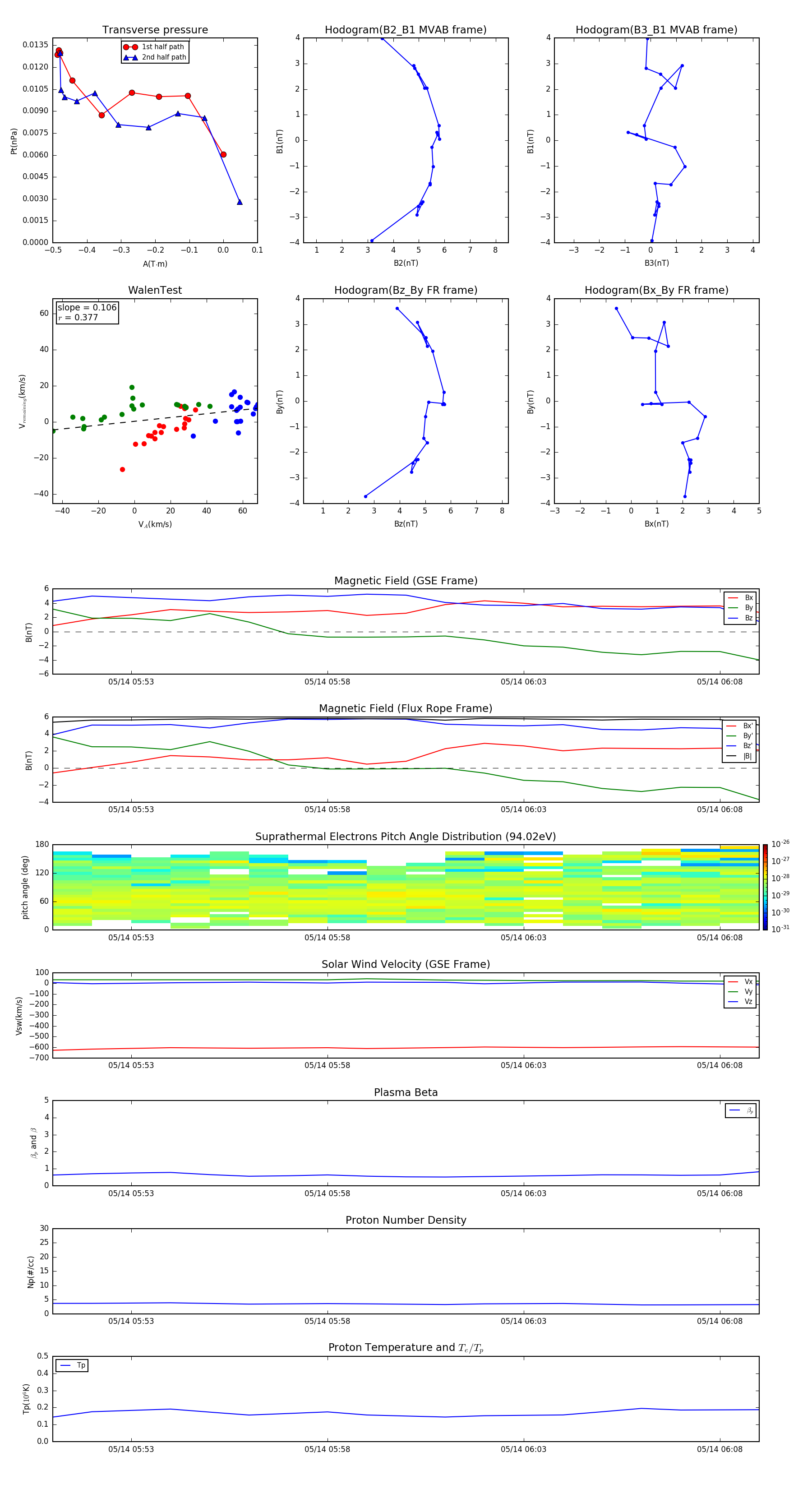Viewport: 812px width, 1489px height.
Task: Select the "1st half path" legend entry
Action: pos(154,47)
